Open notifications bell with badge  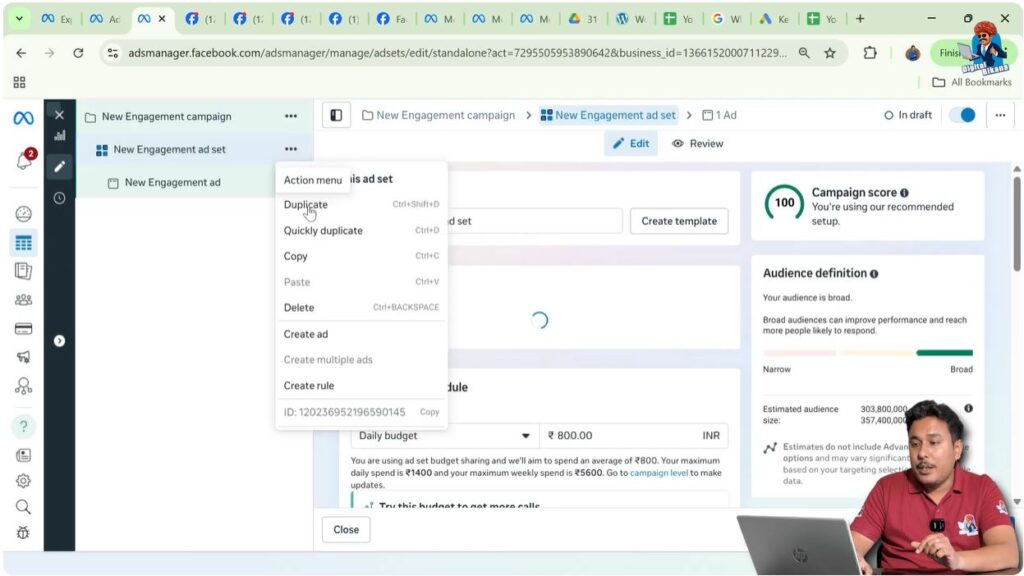pyautogui.click(x=24, y=159)
